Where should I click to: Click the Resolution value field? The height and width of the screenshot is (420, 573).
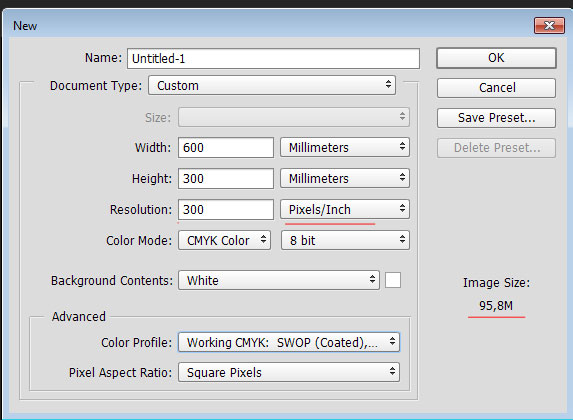tap(226, 209)
